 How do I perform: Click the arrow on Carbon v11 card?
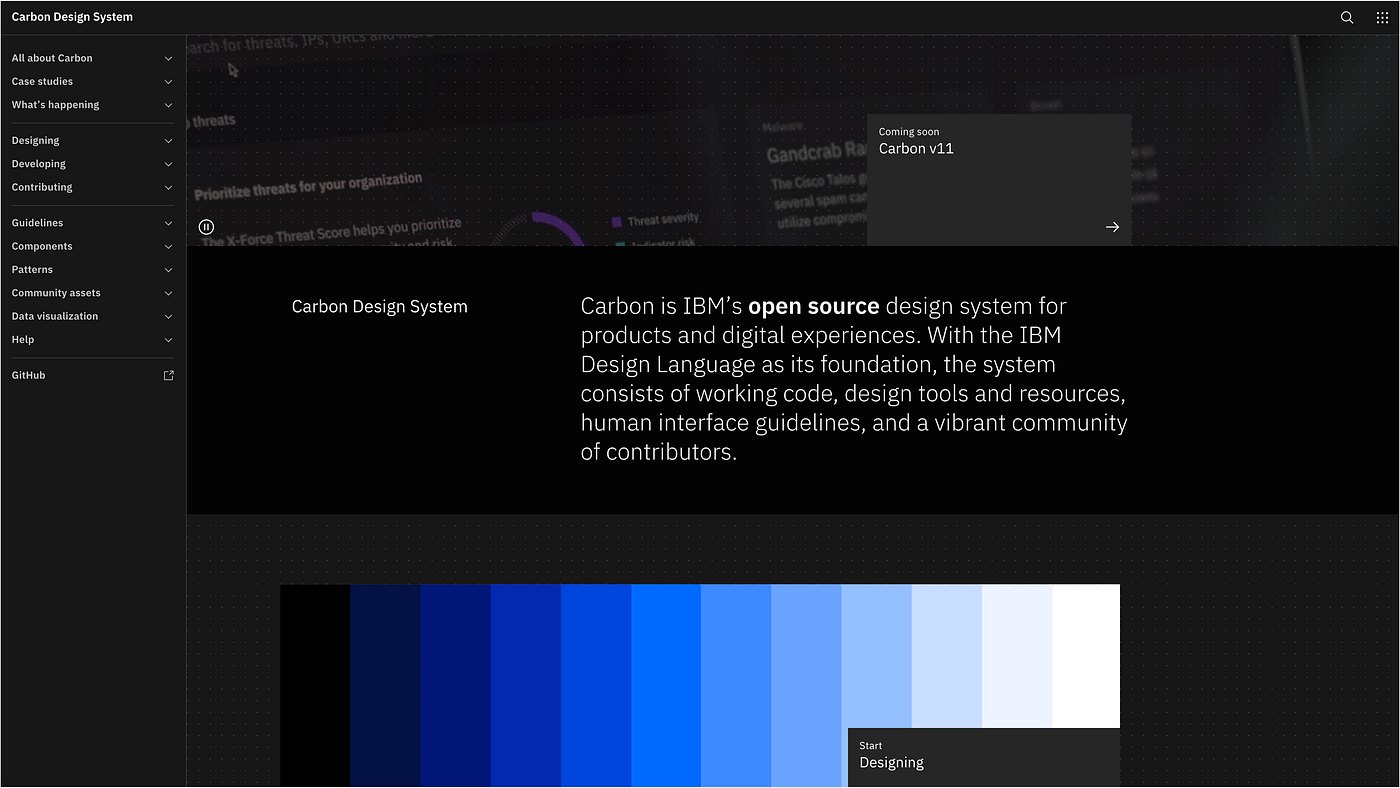1112,227
